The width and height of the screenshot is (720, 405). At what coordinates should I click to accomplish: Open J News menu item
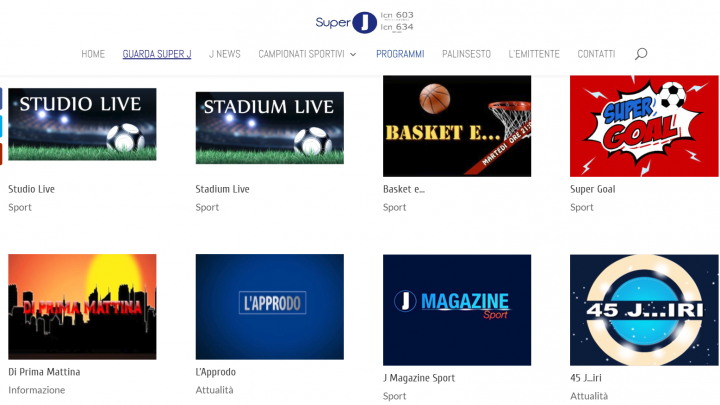225,54
